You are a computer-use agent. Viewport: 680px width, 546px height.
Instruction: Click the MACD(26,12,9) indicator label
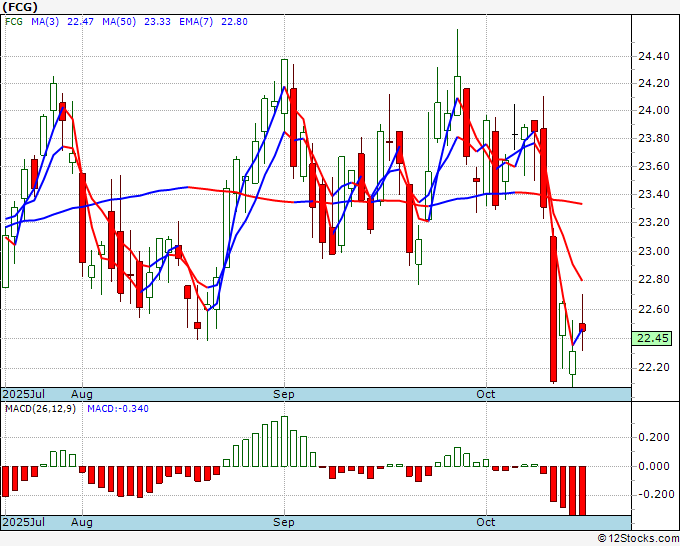pyautogui.click(x=40, y=409)
